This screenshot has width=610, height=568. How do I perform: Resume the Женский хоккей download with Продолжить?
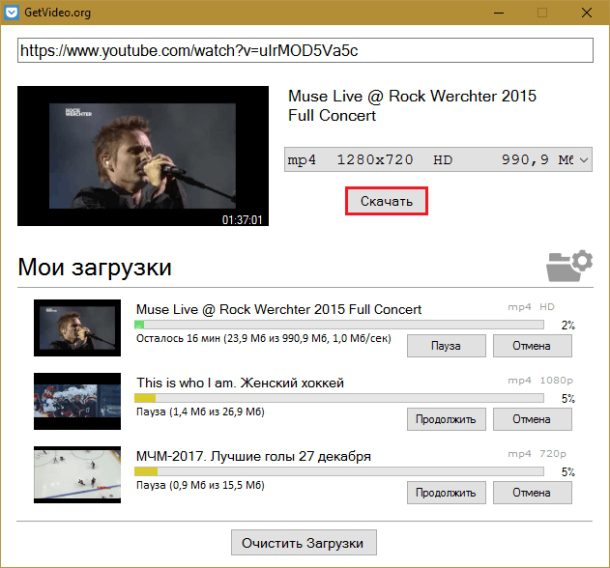click(446, 419)
